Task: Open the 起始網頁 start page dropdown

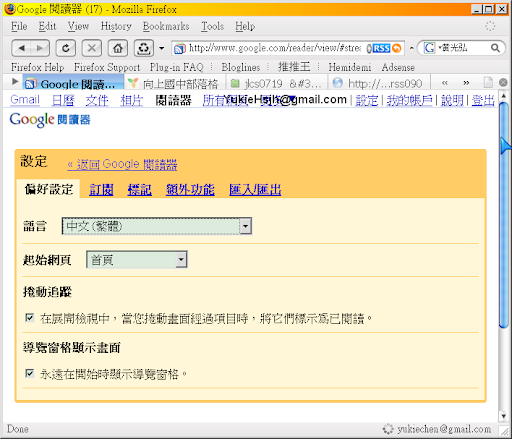Action: click(x=137, y=260)
